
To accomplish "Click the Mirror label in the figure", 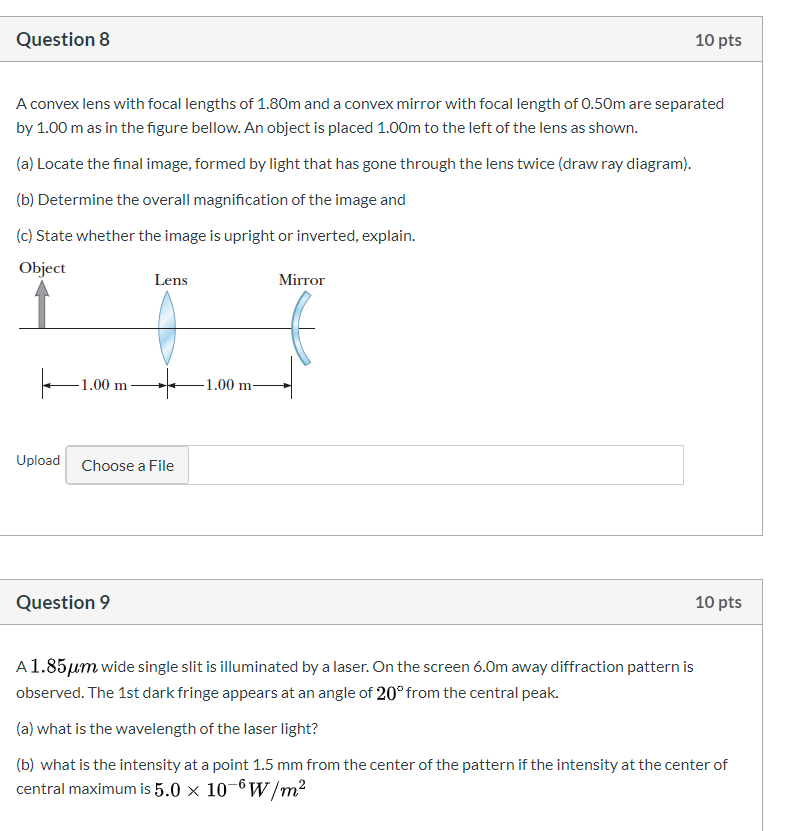I will pos(302,280).
